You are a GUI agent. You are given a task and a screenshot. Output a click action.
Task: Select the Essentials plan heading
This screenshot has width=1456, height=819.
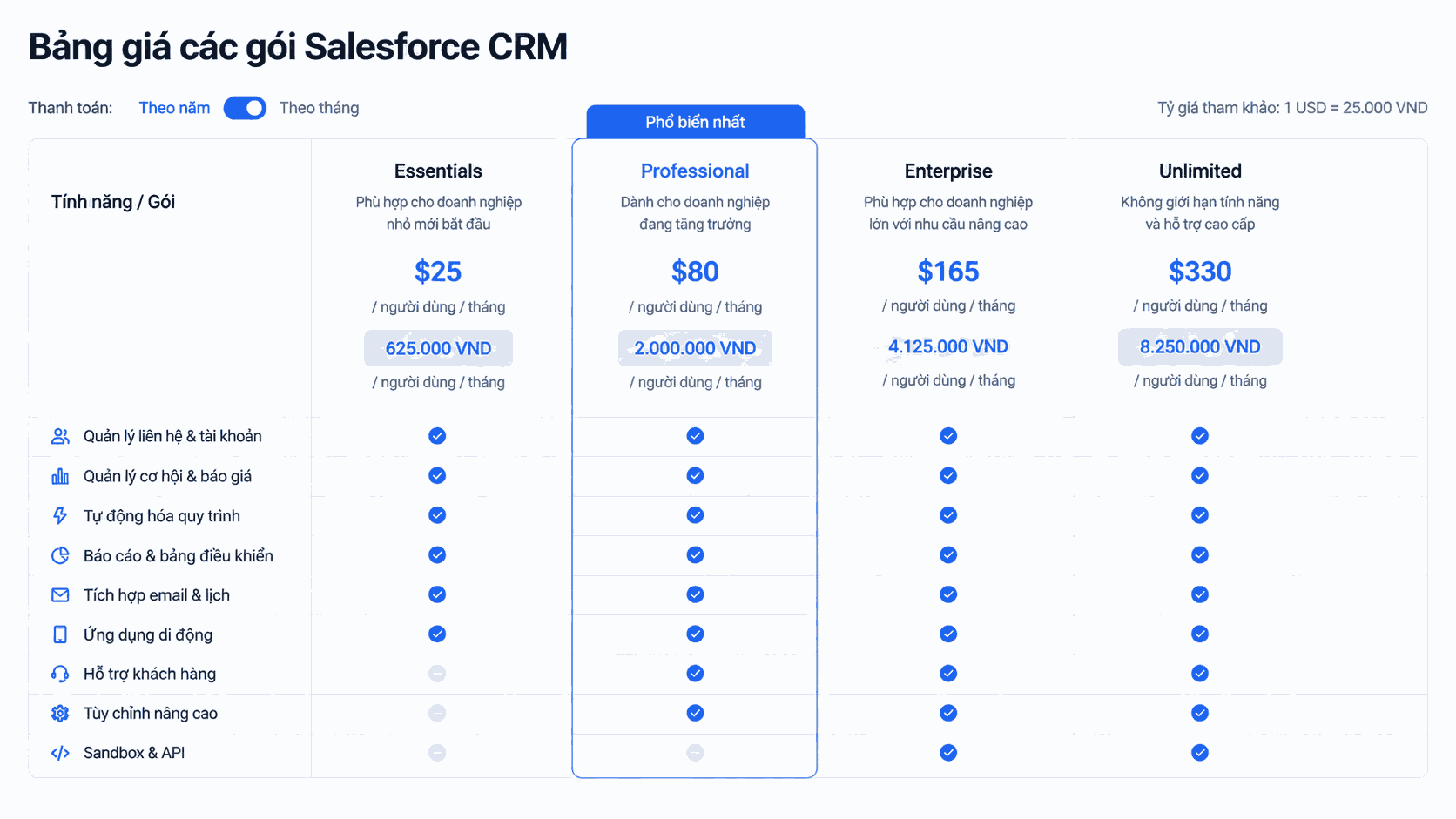click(x=438, y=171)
